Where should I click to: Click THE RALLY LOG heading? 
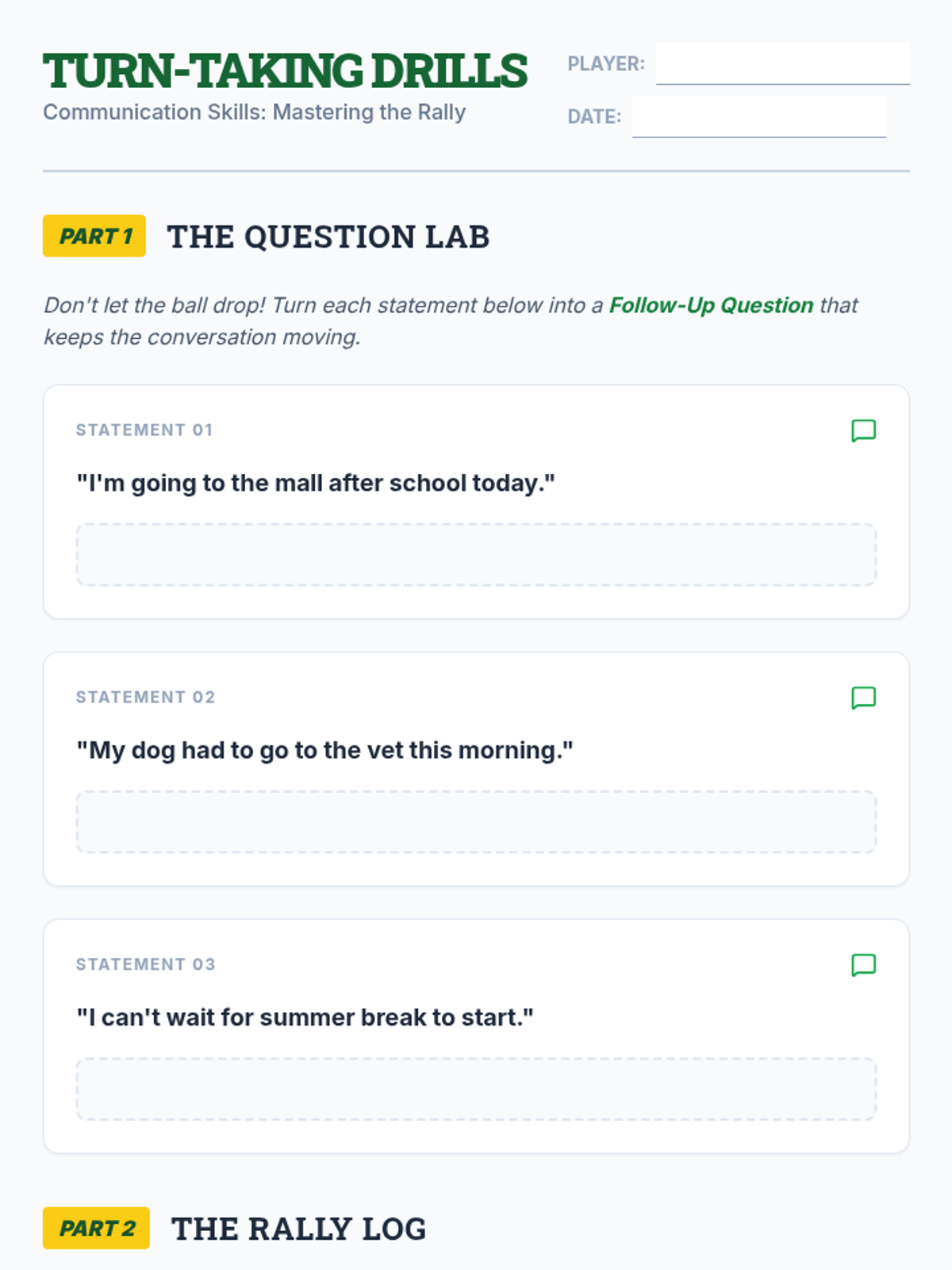coord(299,1229)
